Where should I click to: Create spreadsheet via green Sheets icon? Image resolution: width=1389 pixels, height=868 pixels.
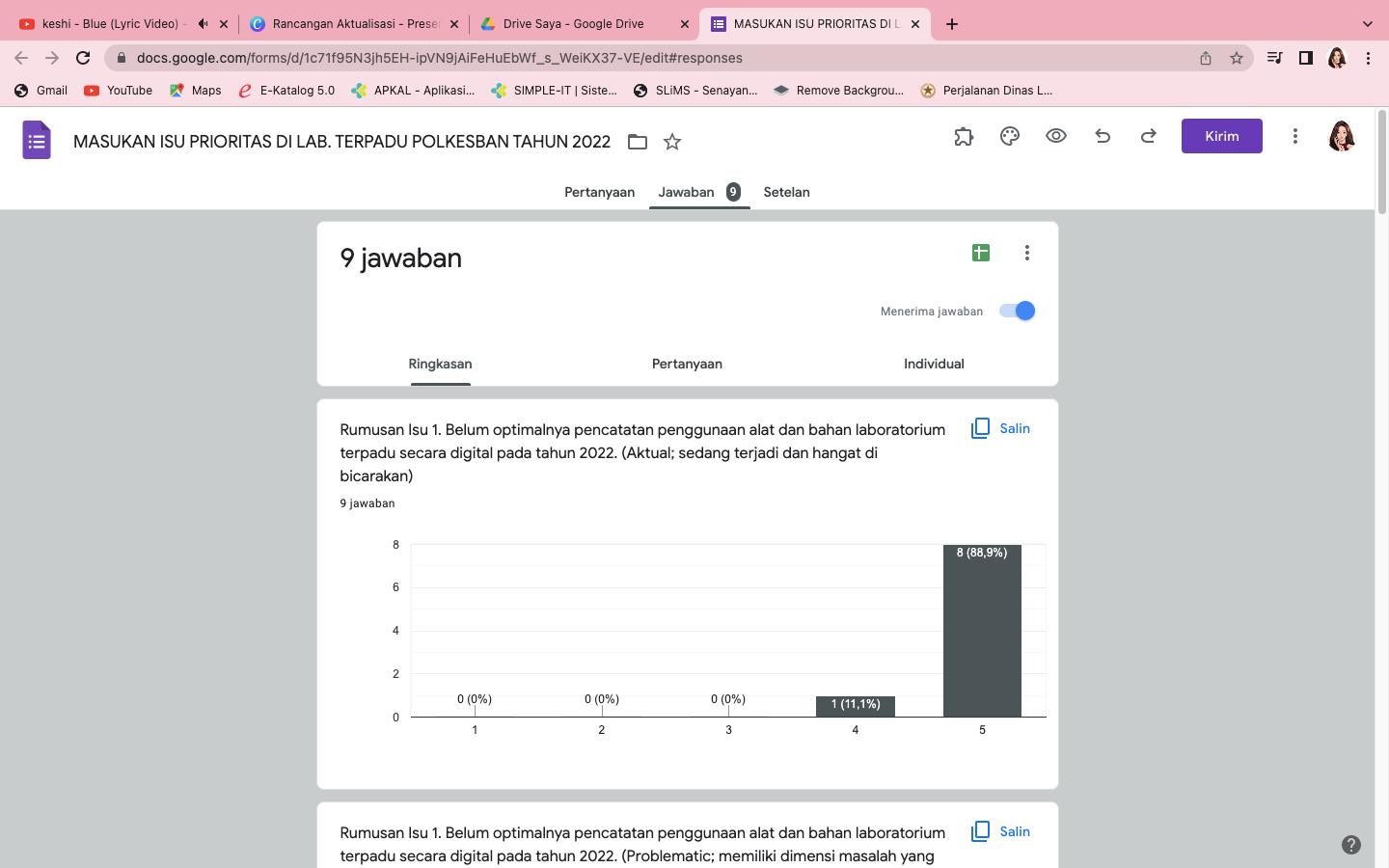pyautogui.click(x=980, y=252)
